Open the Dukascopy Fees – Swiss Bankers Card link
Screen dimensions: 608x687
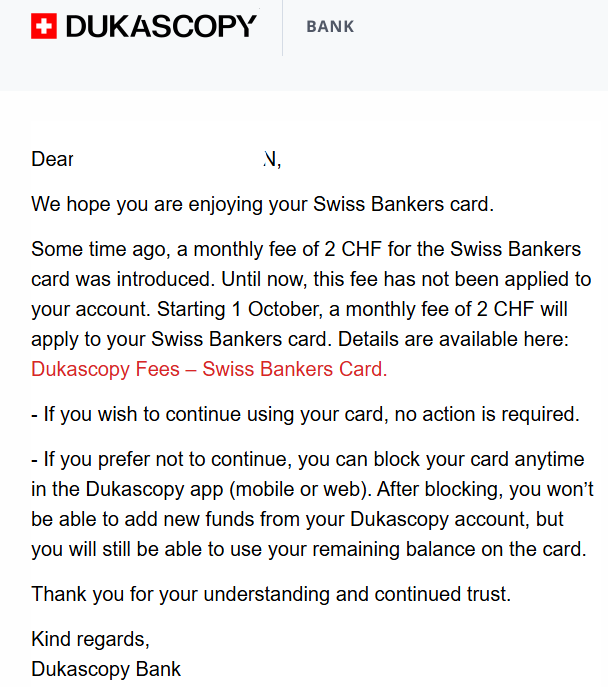[x=209, y=369]
